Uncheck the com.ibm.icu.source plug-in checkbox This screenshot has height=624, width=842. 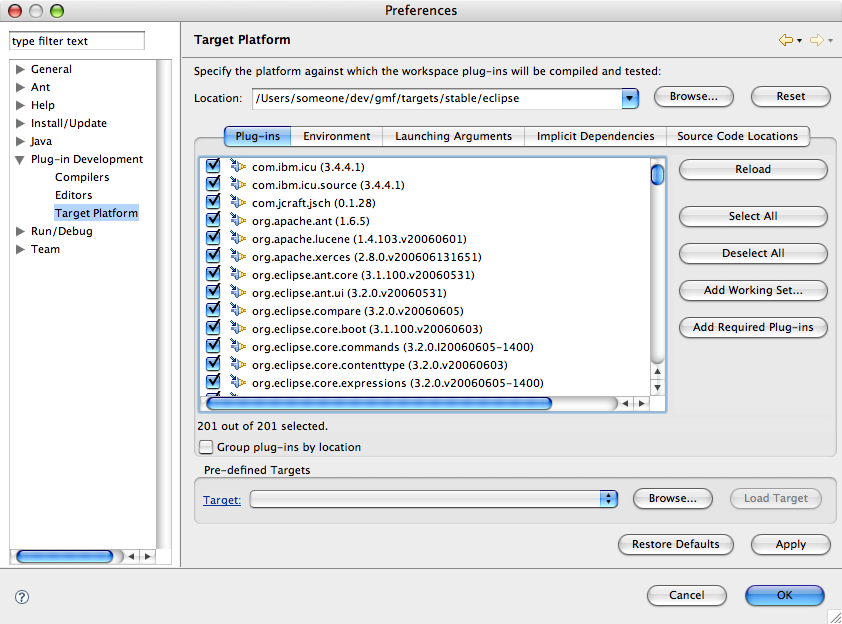pyautogui.click(x=213, y=183)
